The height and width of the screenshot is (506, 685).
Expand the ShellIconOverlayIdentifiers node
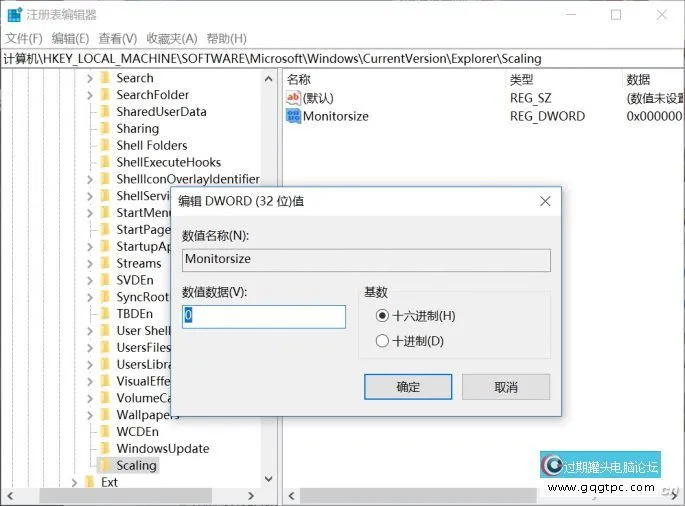coord(90,180)
